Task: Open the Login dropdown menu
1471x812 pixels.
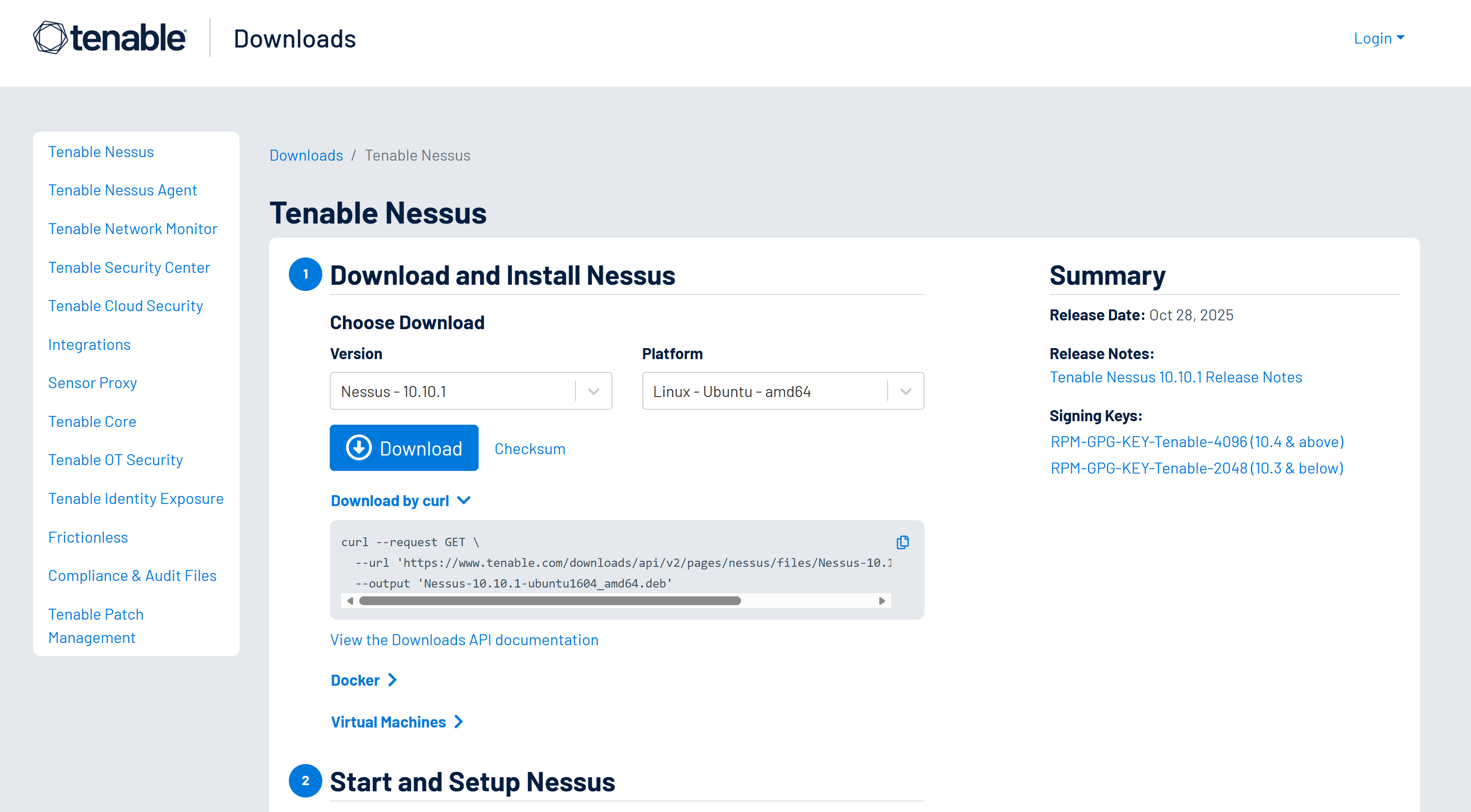Action: click(x=1378, y=38)
